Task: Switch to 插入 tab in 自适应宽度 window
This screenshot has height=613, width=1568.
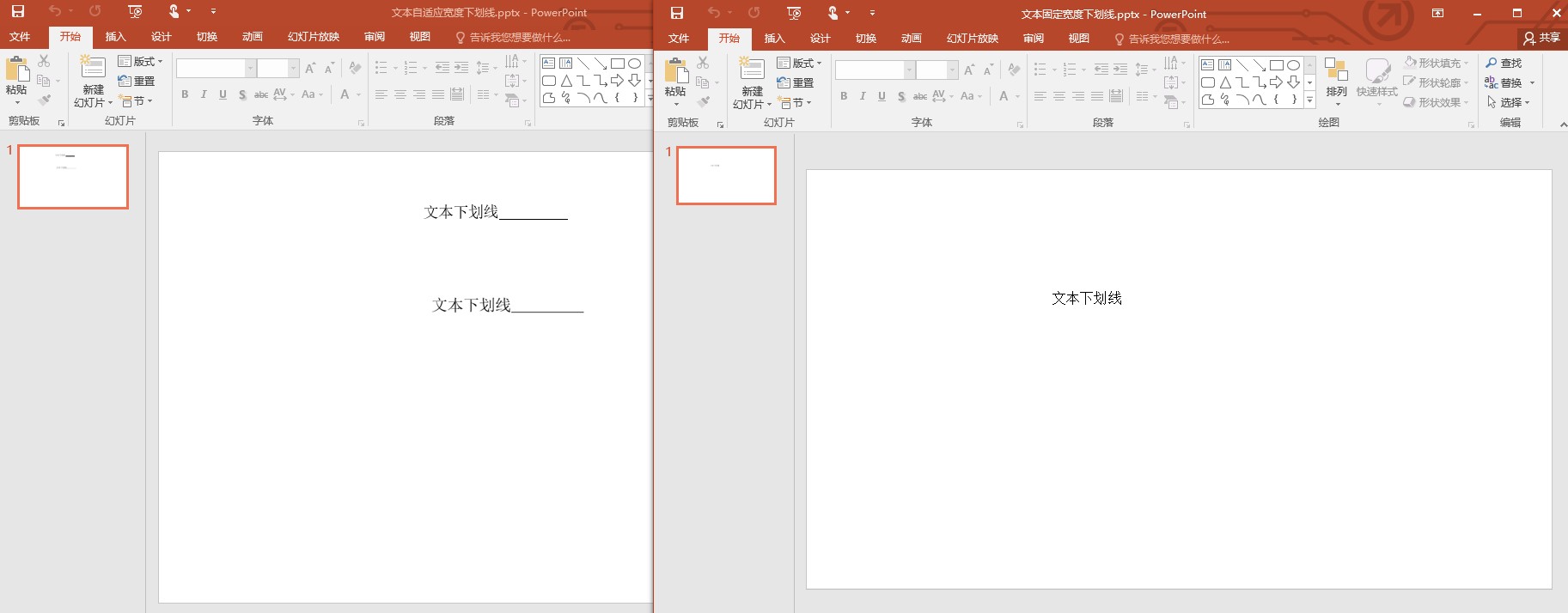Action: [x=115, y=36]
